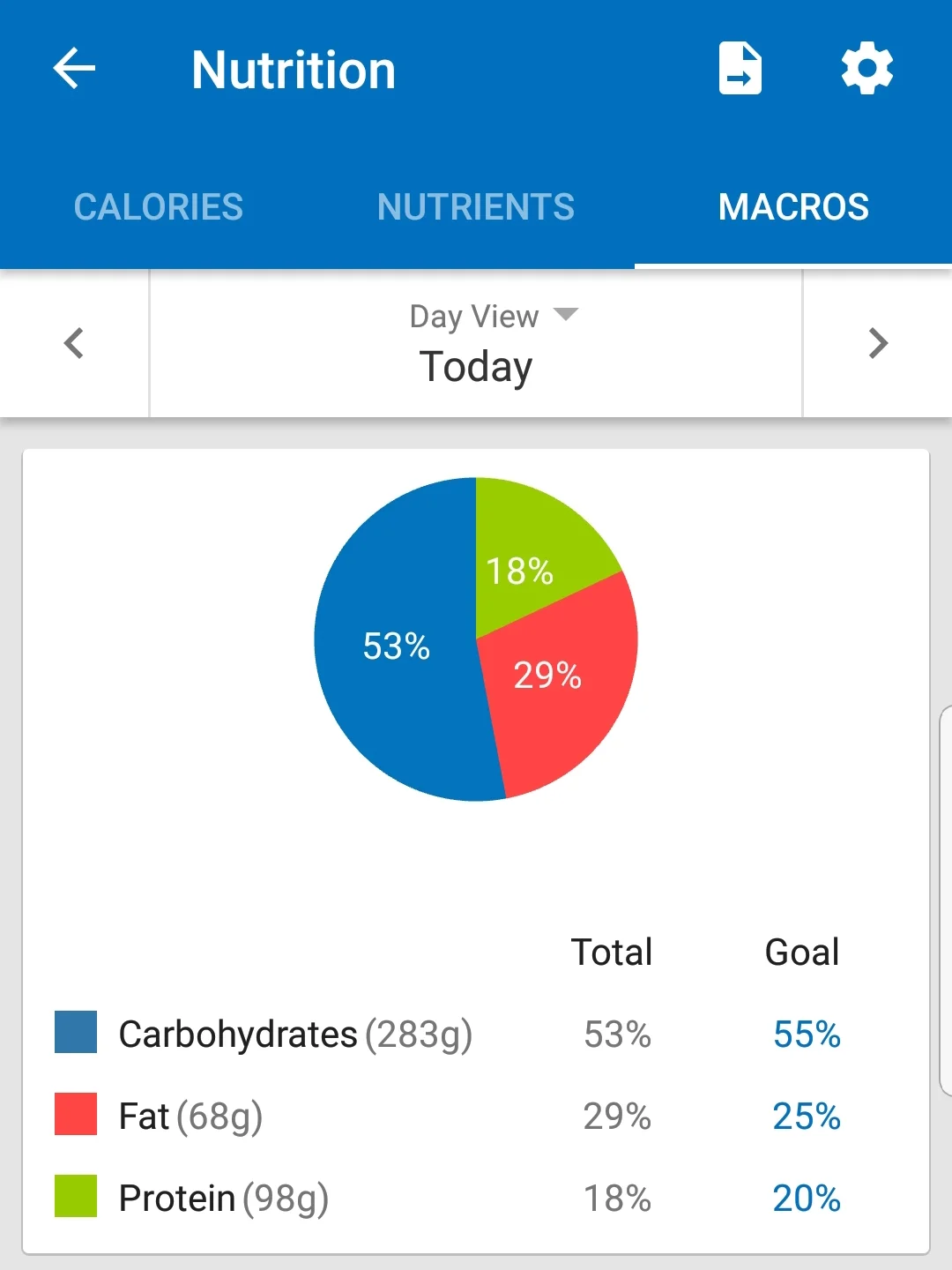Switch to the Nutrients tab
The height and width of the screenshot is (1270, 952).
476,207
